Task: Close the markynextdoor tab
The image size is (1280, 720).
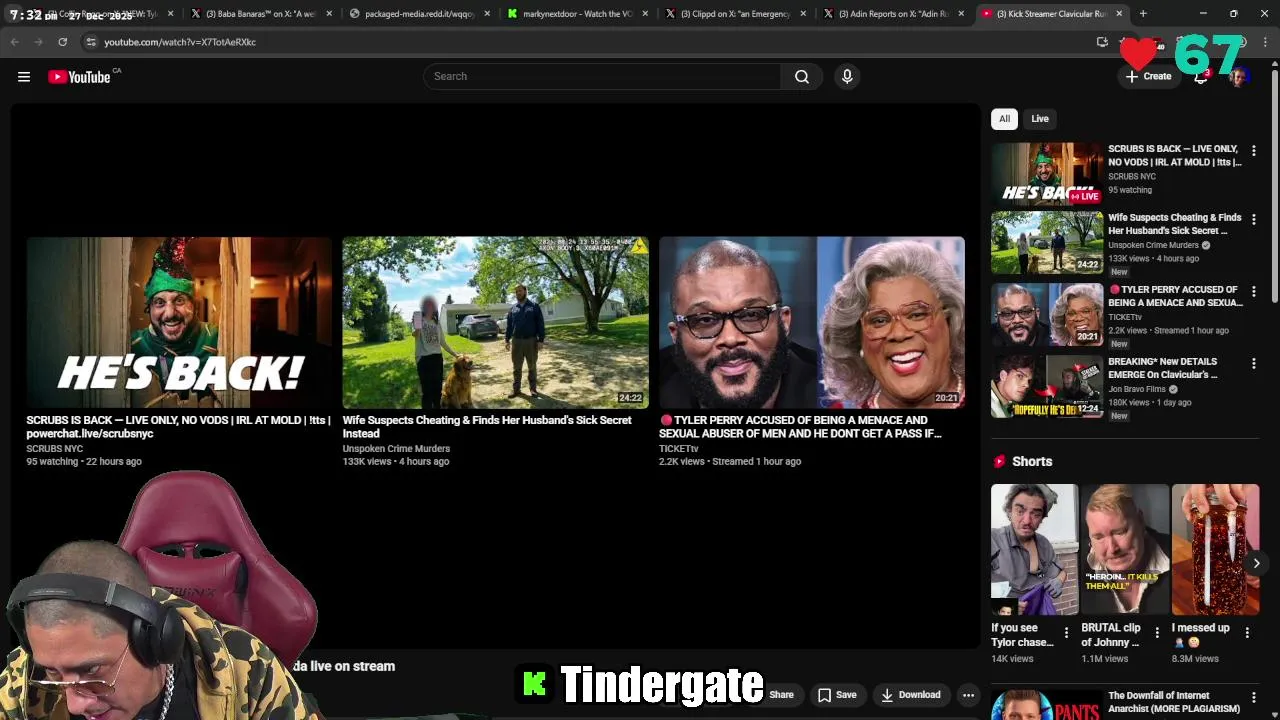Action: pos(645,14)
